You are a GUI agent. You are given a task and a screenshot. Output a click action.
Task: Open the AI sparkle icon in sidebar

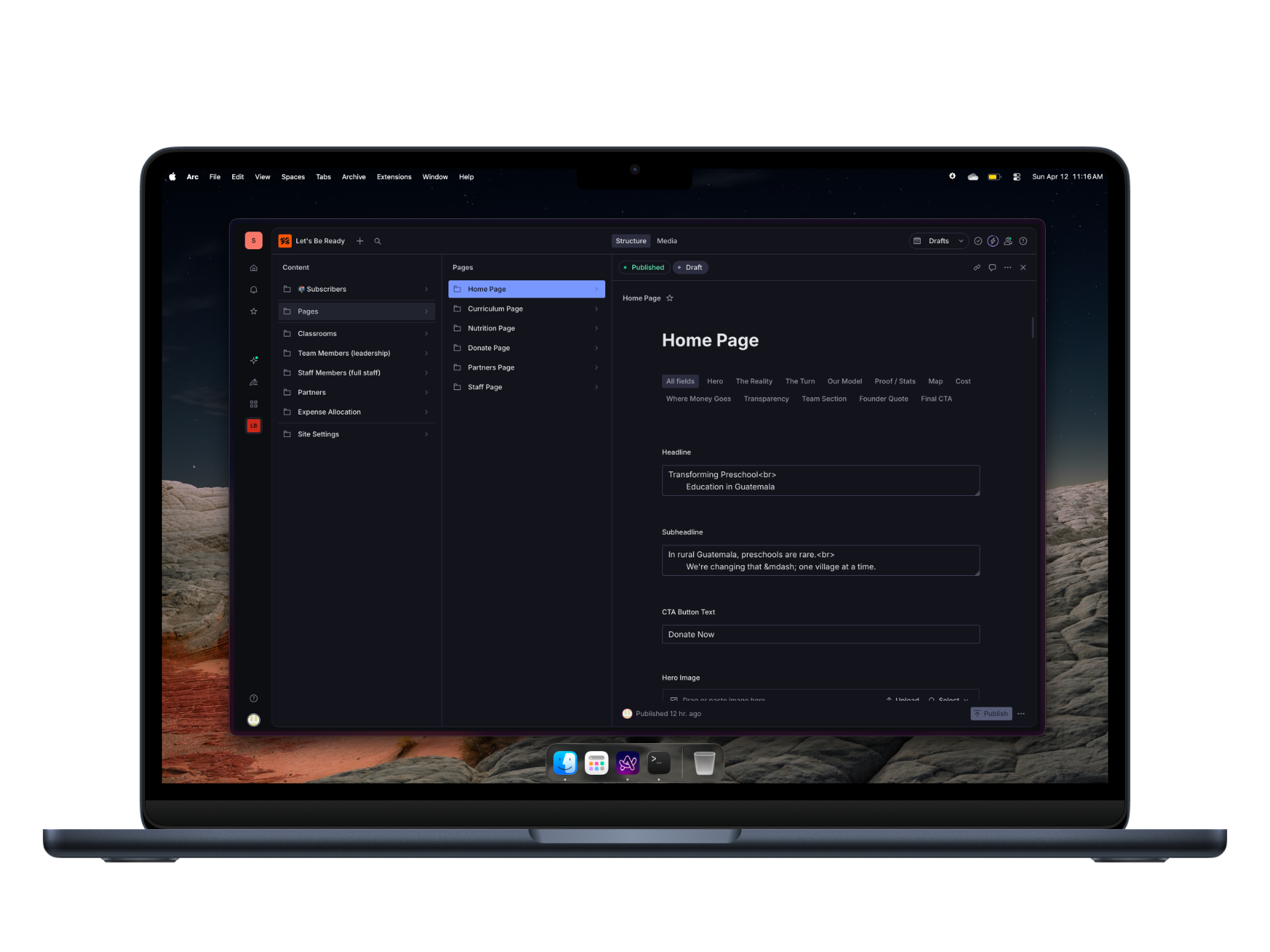click(x=253, y=360)
